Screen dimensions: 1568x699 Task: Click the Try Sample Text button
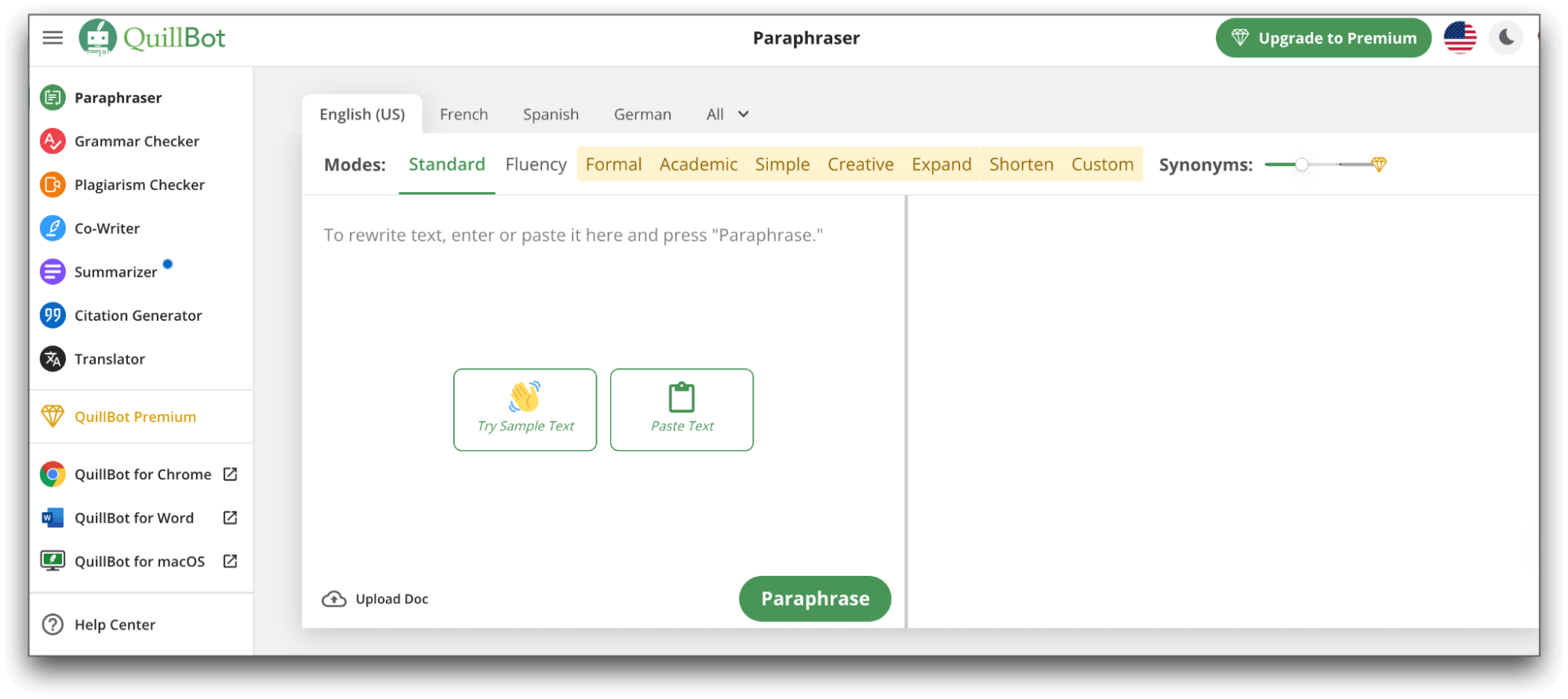click(525, 410)
